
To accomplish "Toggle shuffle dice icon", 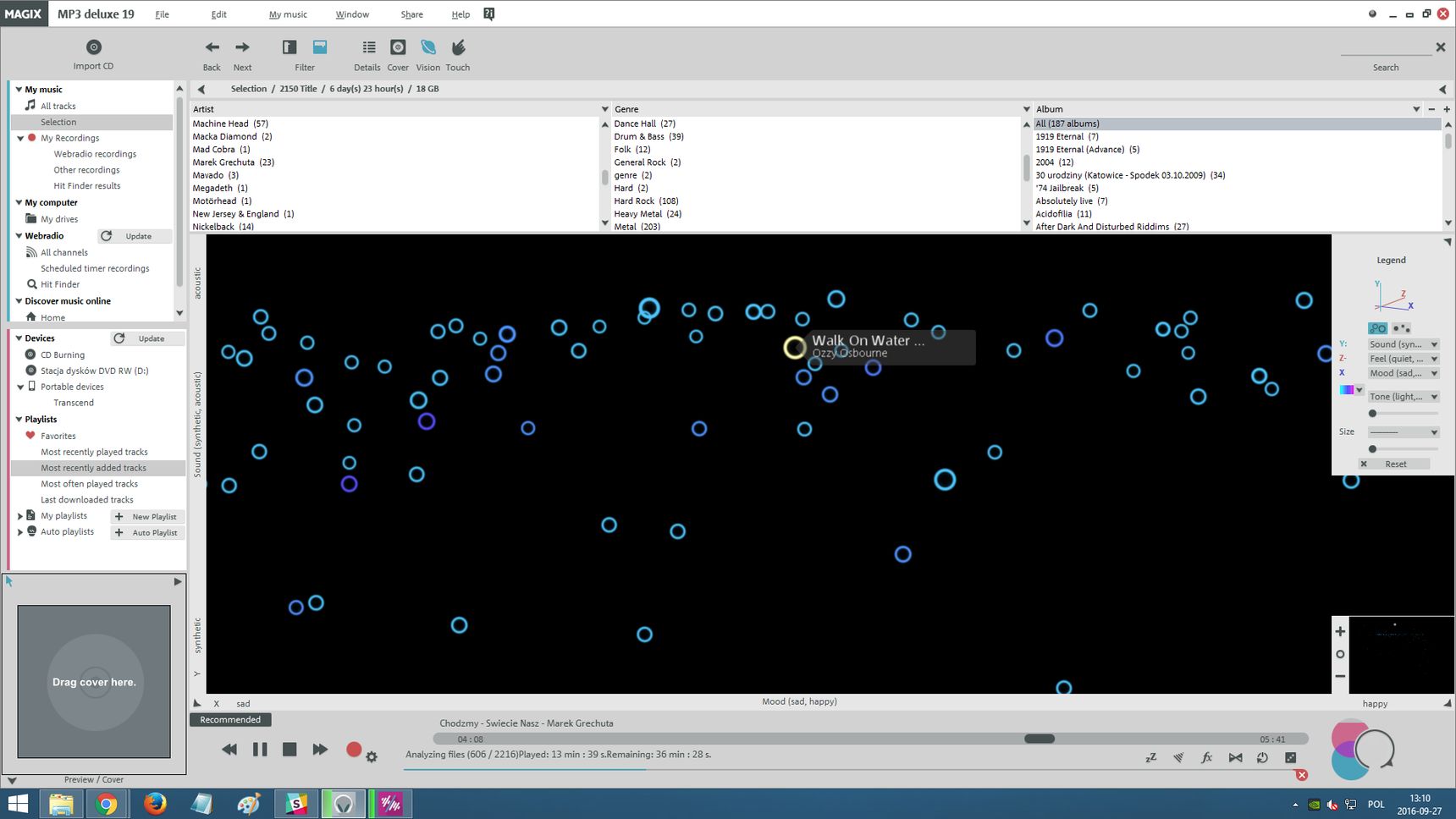I will (1290, 758).
